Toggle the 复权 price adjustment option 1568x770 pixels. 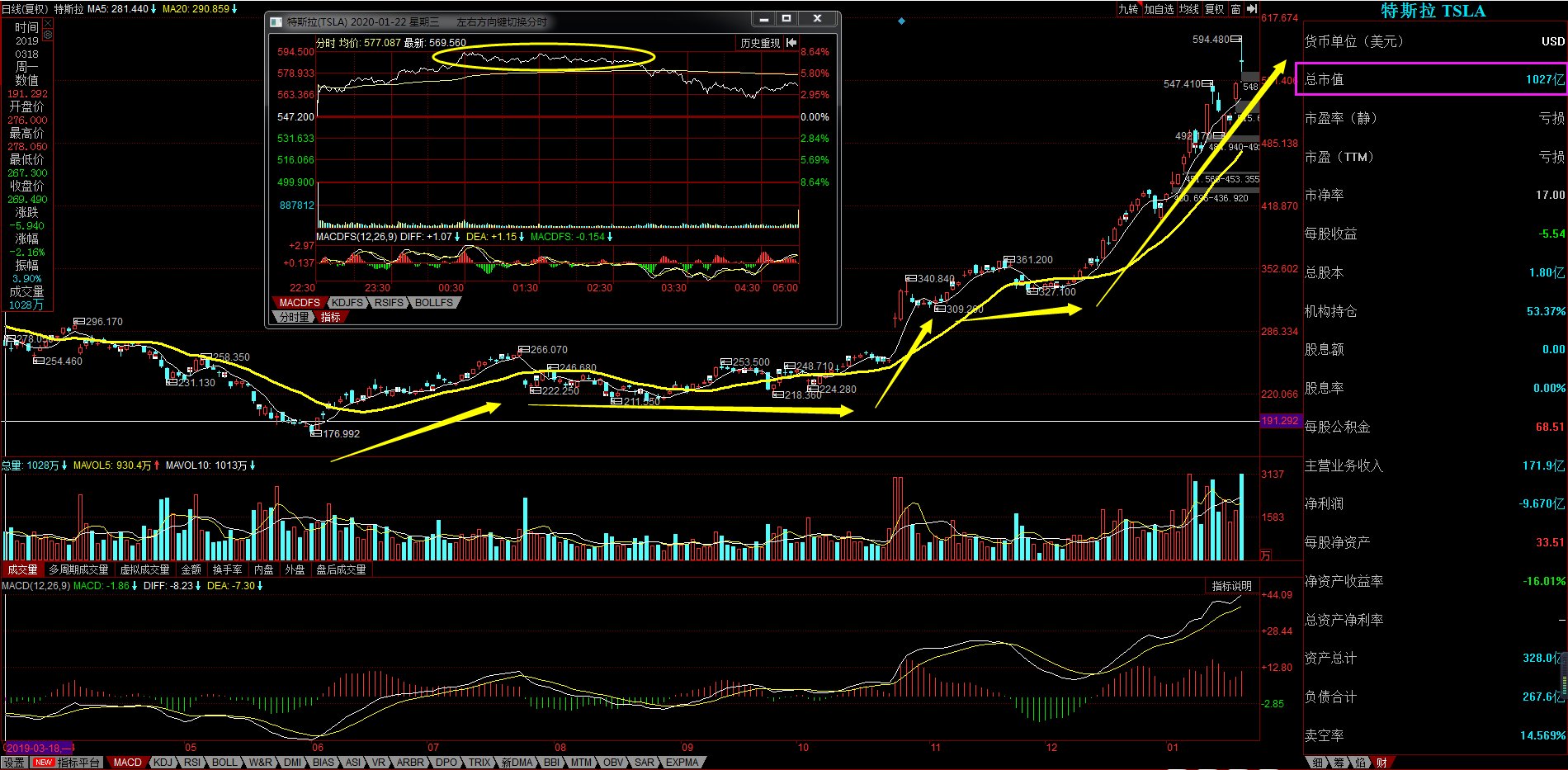[x=1215, y=9]
